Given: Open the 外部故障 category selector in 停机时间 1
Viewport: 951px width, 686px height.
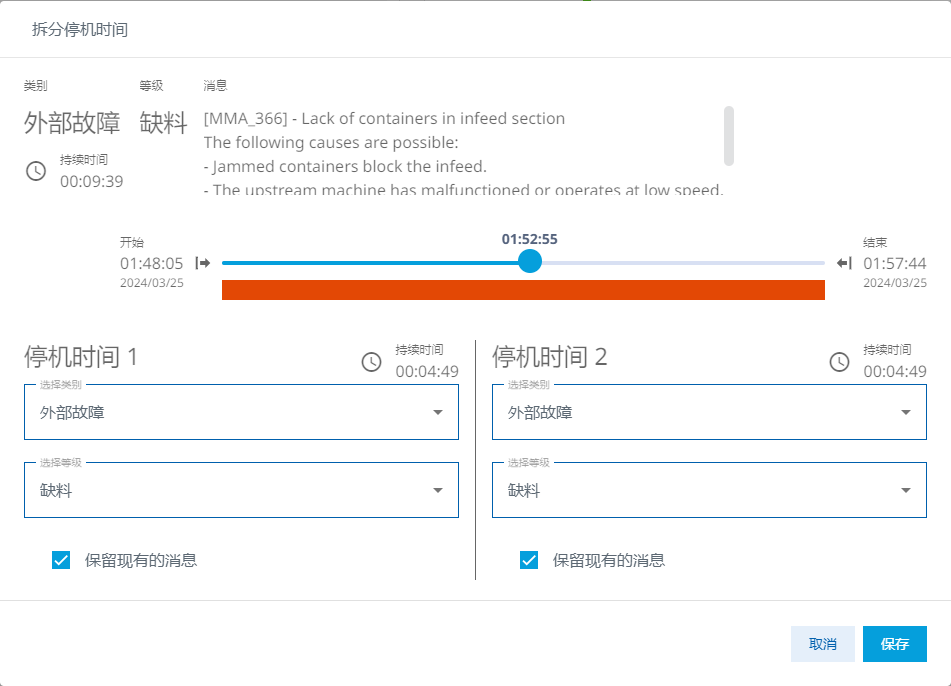Looking at the screenshot, I should (x=240, y=412).
